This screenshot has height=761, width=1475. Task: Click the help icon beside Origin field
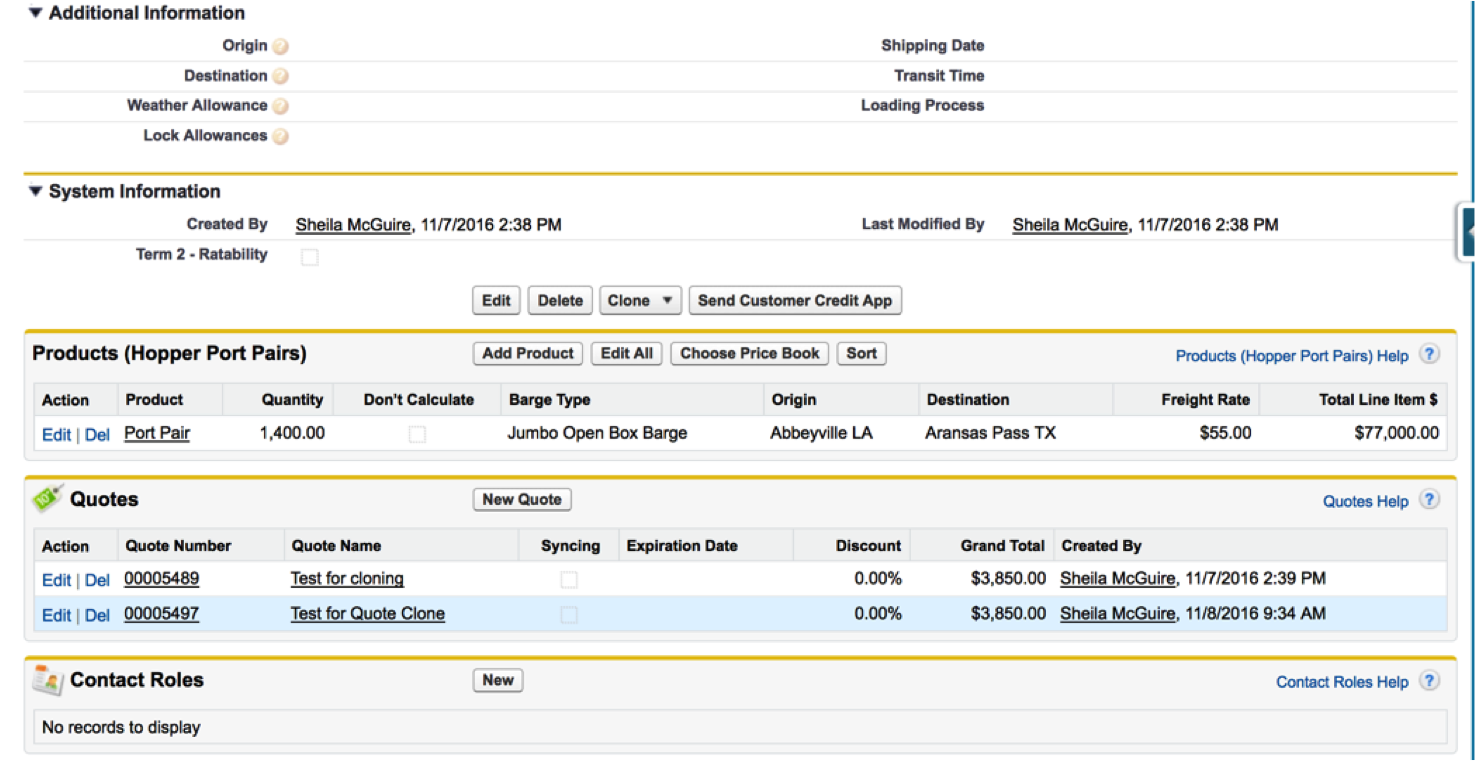(x=281, y=46)
